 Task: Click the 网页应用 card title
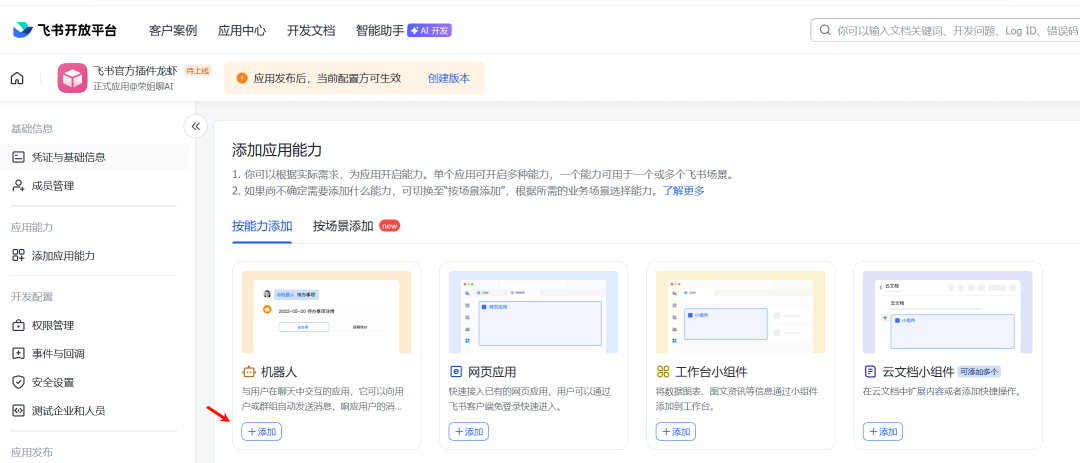tap(492, 372)
